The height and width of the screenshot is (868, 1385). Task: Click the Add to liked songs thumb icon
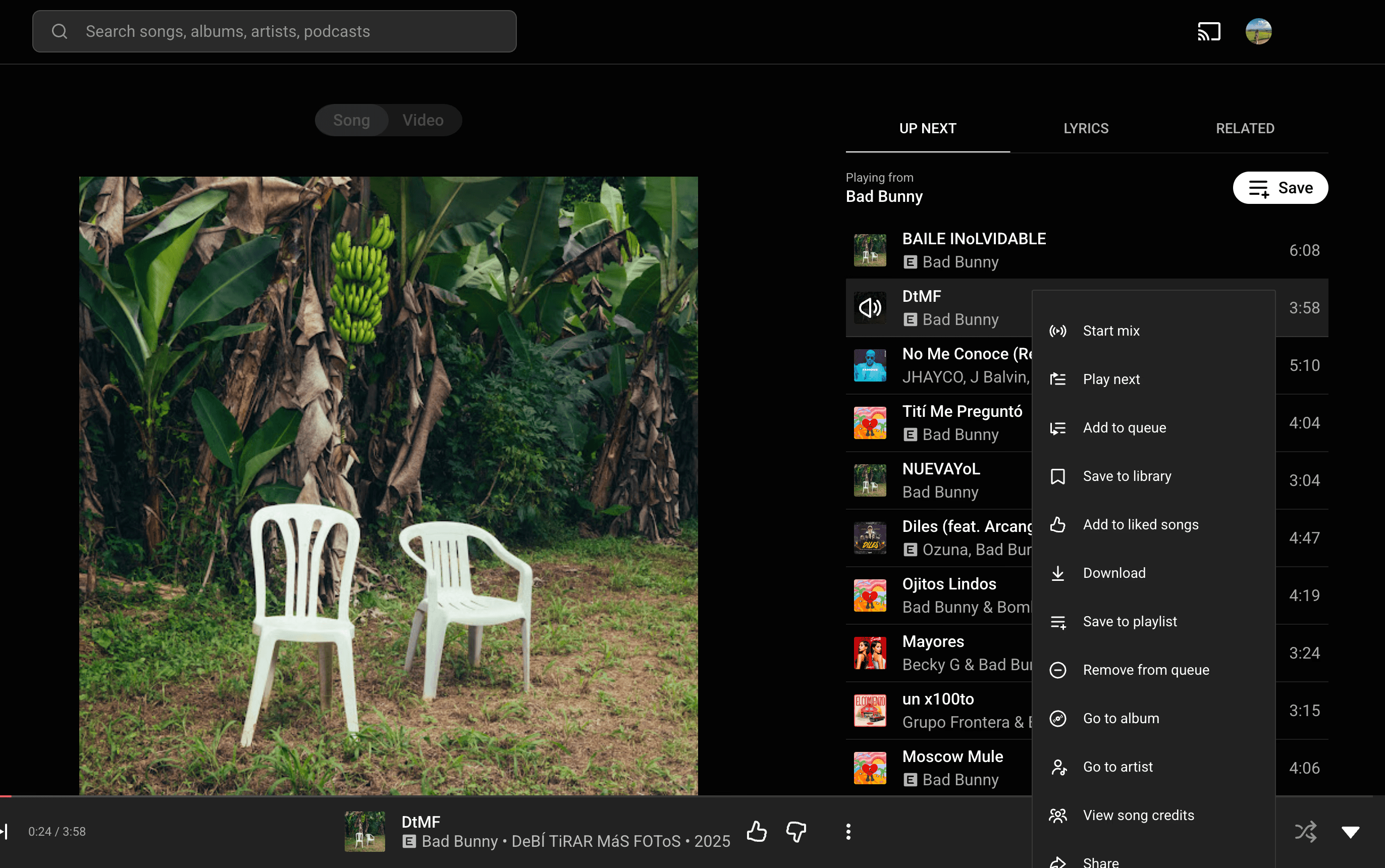pos(1058,525)
